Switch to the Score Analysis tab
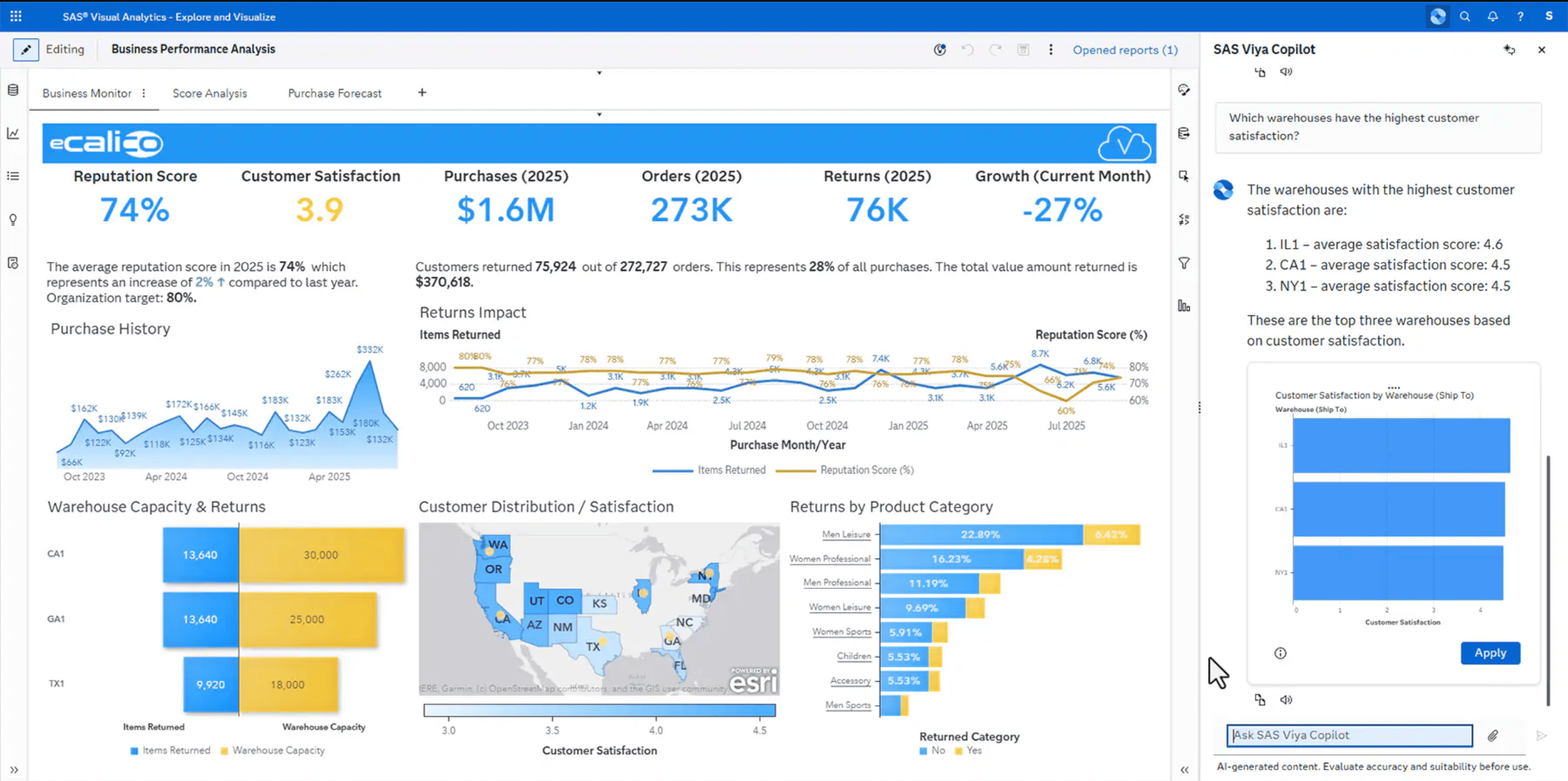The width and height of the screenshot is (1568, 781). tap(209, 93)
